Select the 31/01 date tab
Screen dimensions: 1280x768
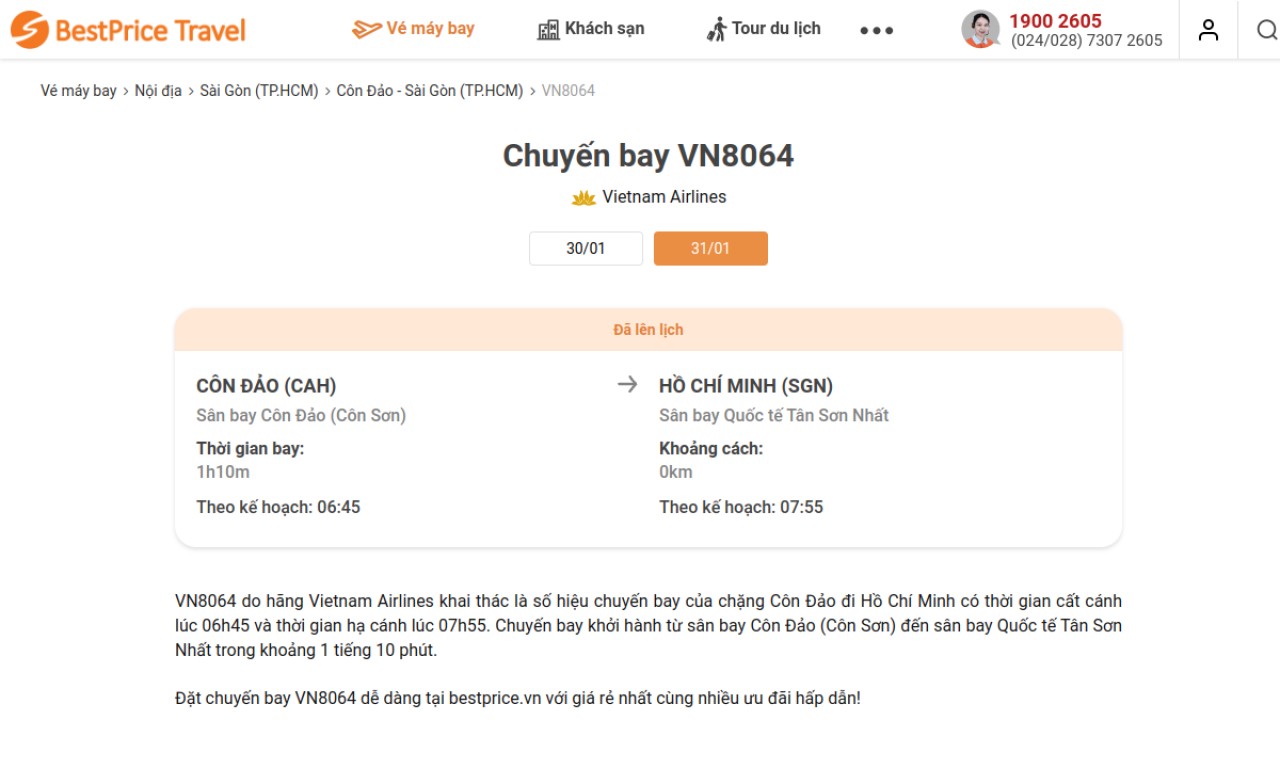[711, 249]
